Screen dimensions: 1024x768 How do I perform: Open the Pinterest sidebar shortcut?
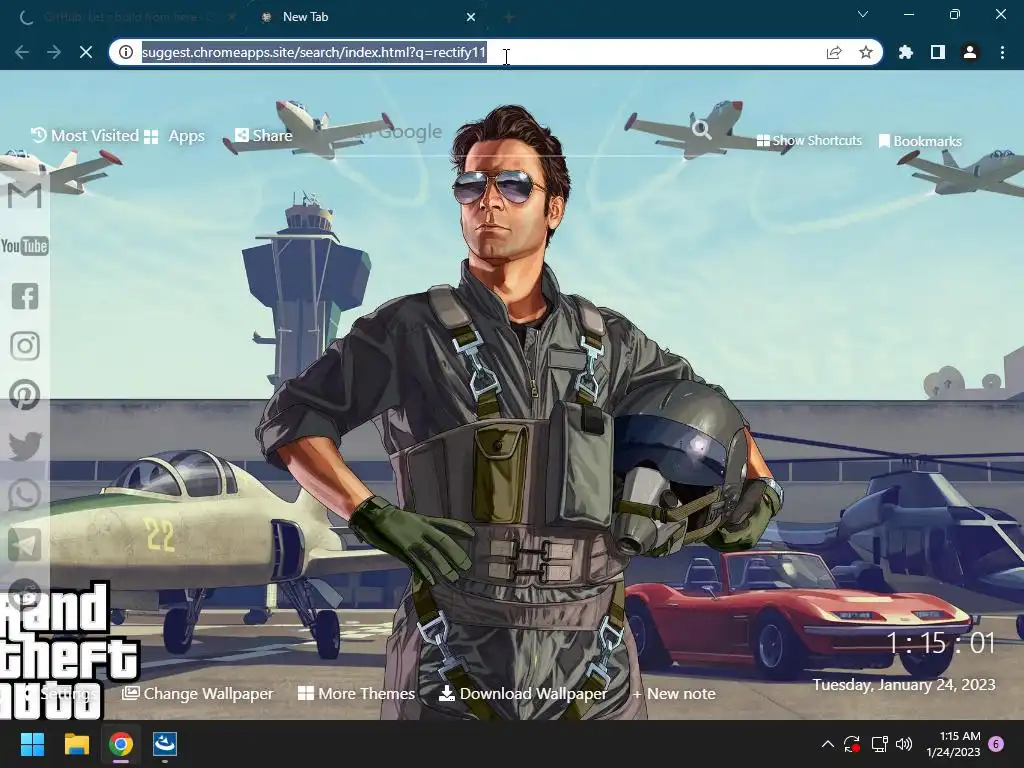click(x=25, y=395)
